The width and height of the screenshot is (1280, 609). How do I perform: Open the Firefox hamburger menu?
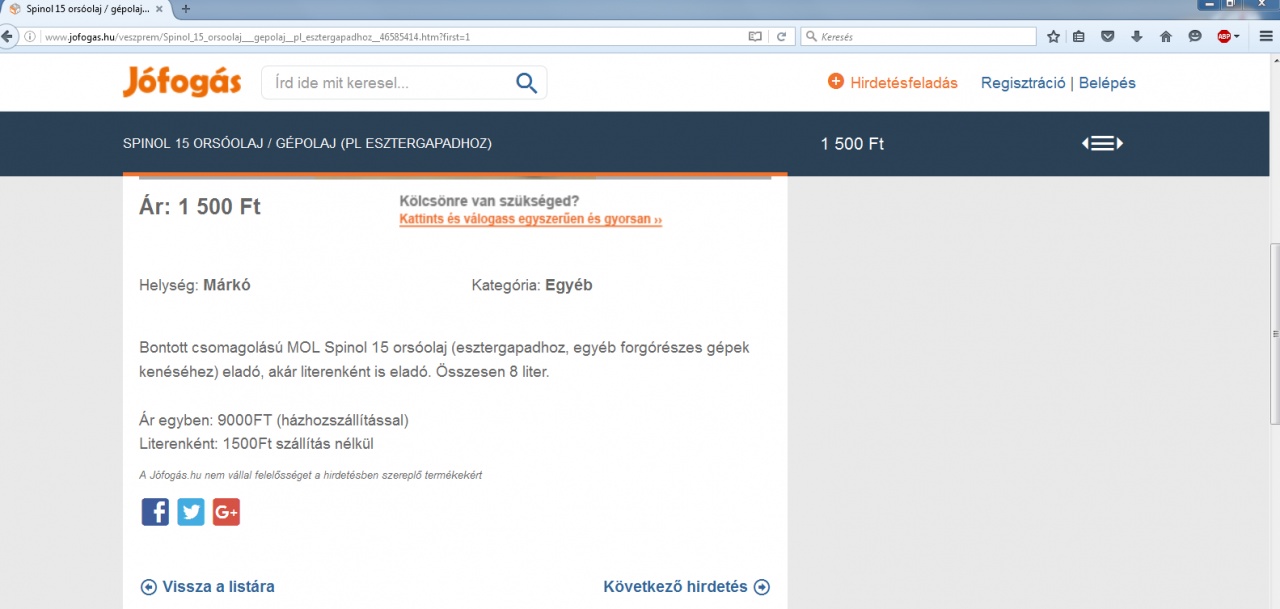point(1266,37)
